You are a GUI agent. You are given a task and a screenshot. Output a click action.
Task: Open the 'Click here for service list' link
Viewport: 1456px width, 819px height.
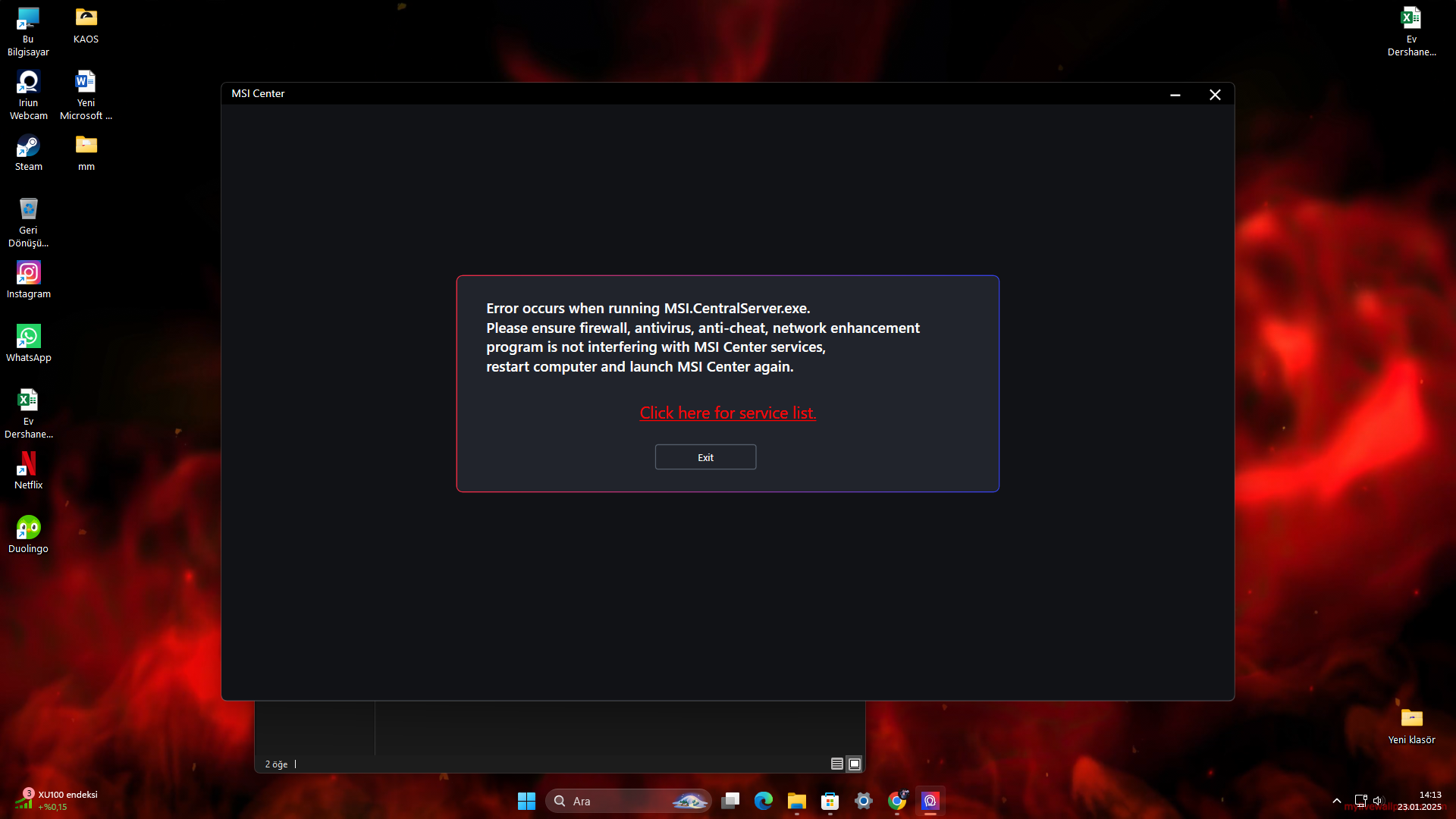point(728,413)
